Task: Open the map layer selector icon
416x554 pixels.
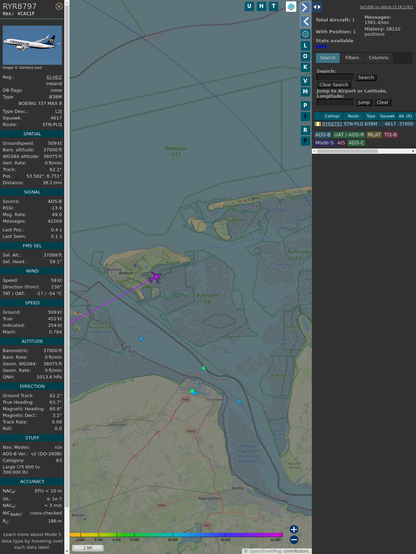Action: click(291, 6)
